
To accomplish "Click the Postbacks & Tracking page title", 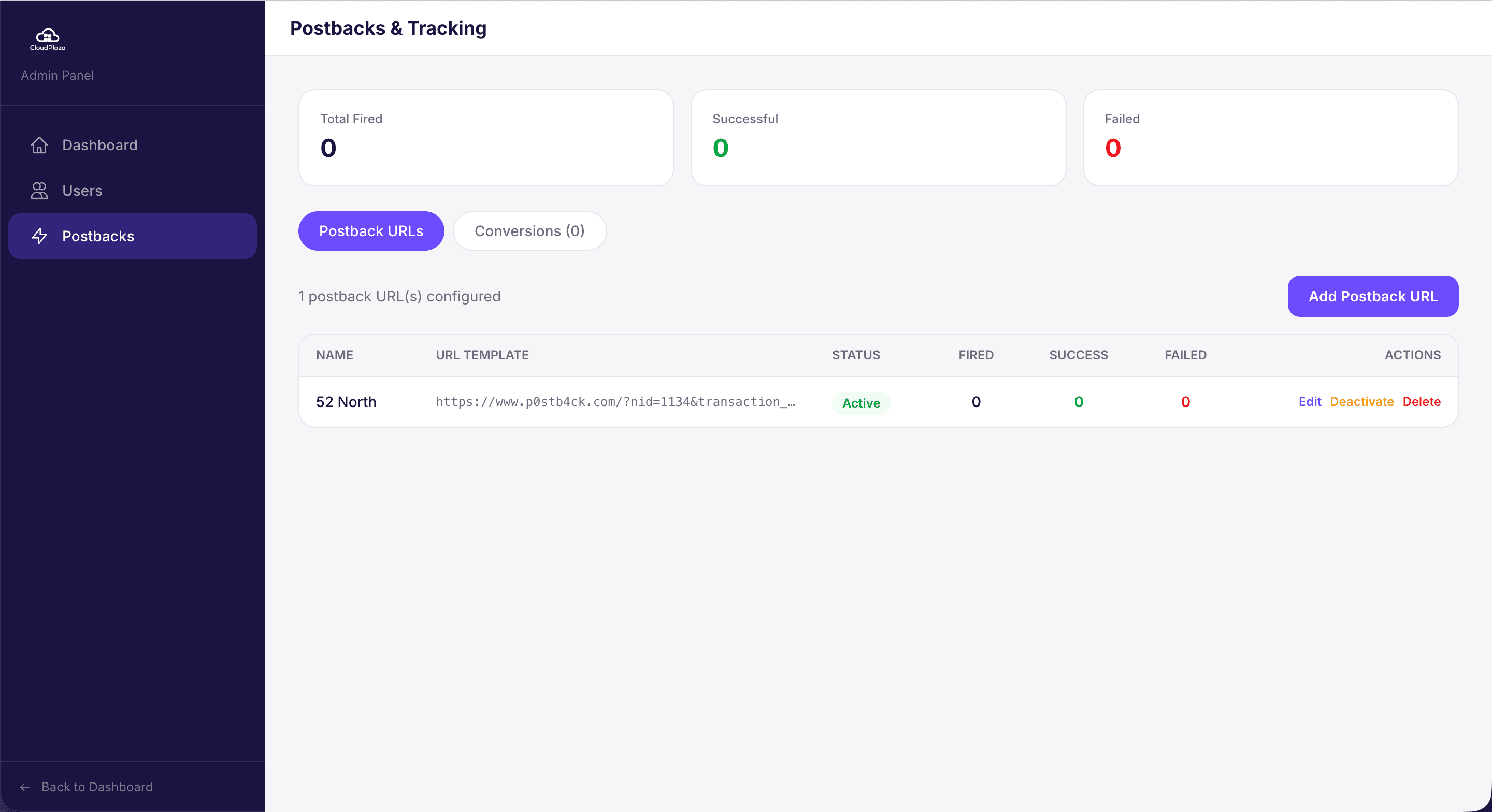I will [x=388, y=28].
